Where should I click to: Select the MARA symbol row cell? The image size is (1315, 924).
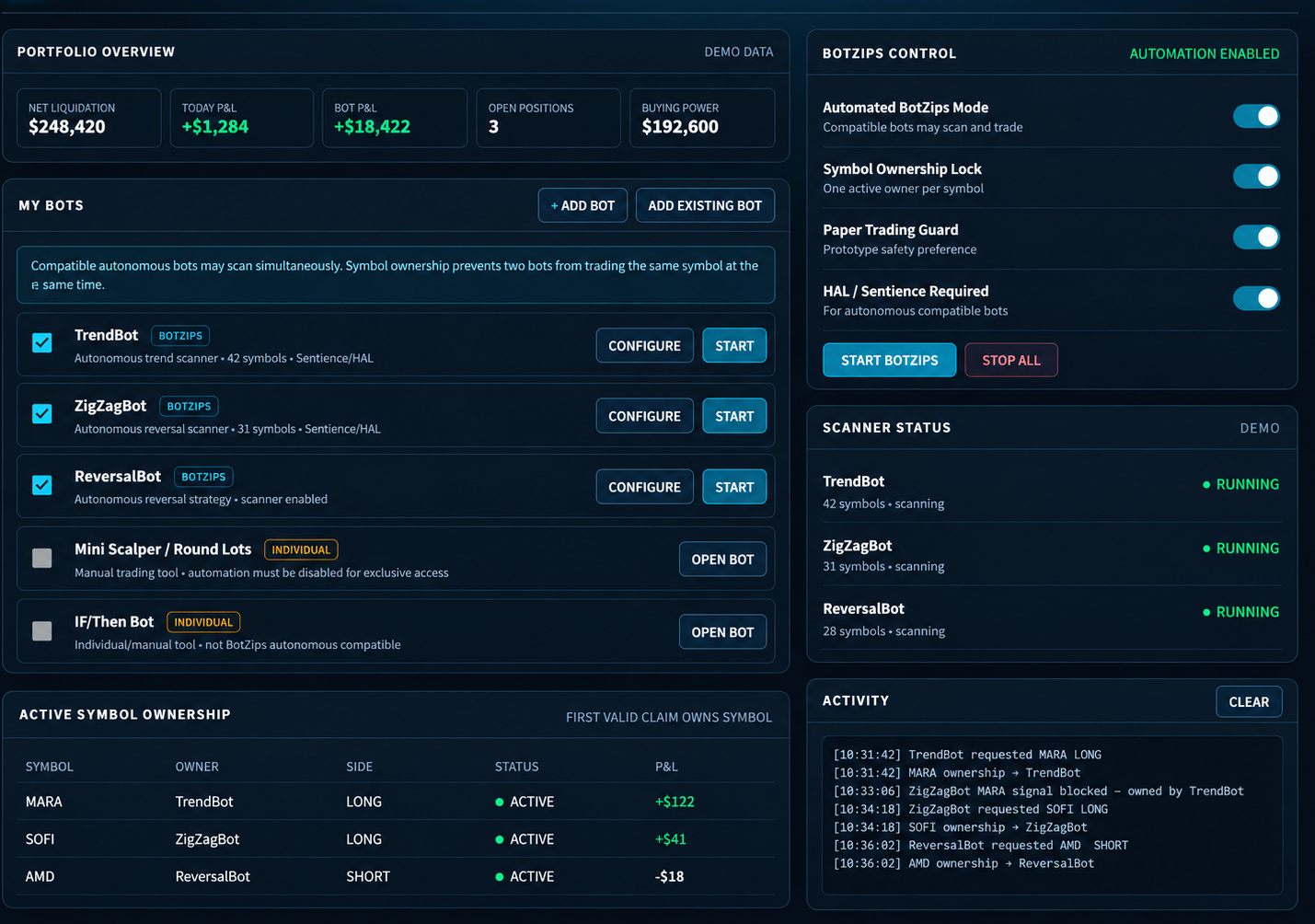[44, 802]
